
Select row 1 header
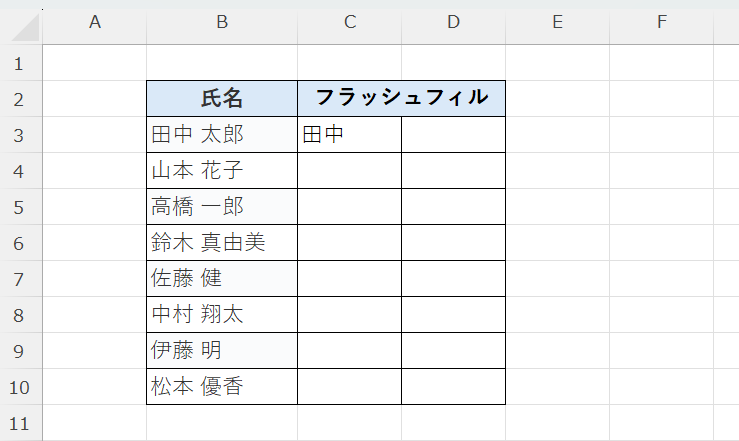[21, 63]
